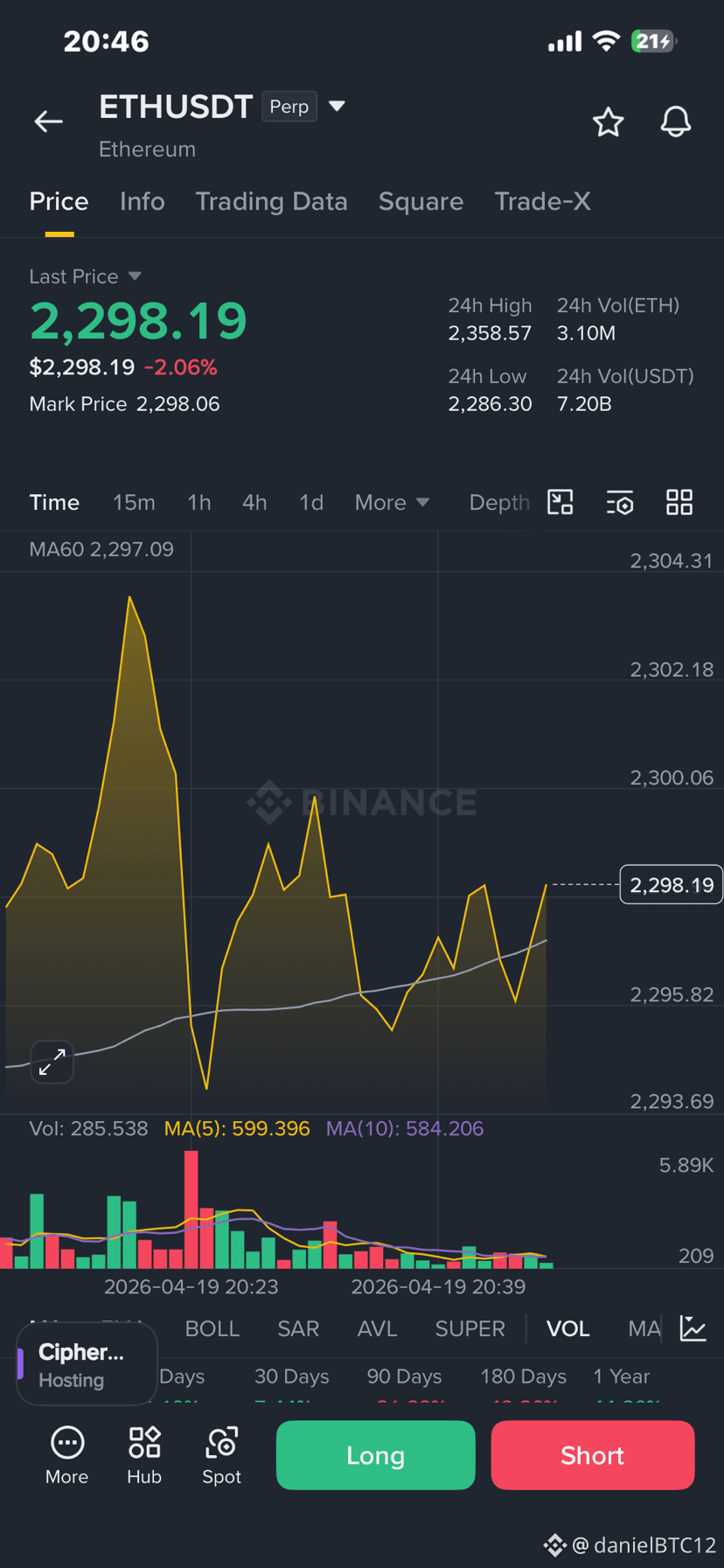Viewport: 724px width, 1568px height.
Task: Tap the Short button
Action: click(x=593, y=1455)
